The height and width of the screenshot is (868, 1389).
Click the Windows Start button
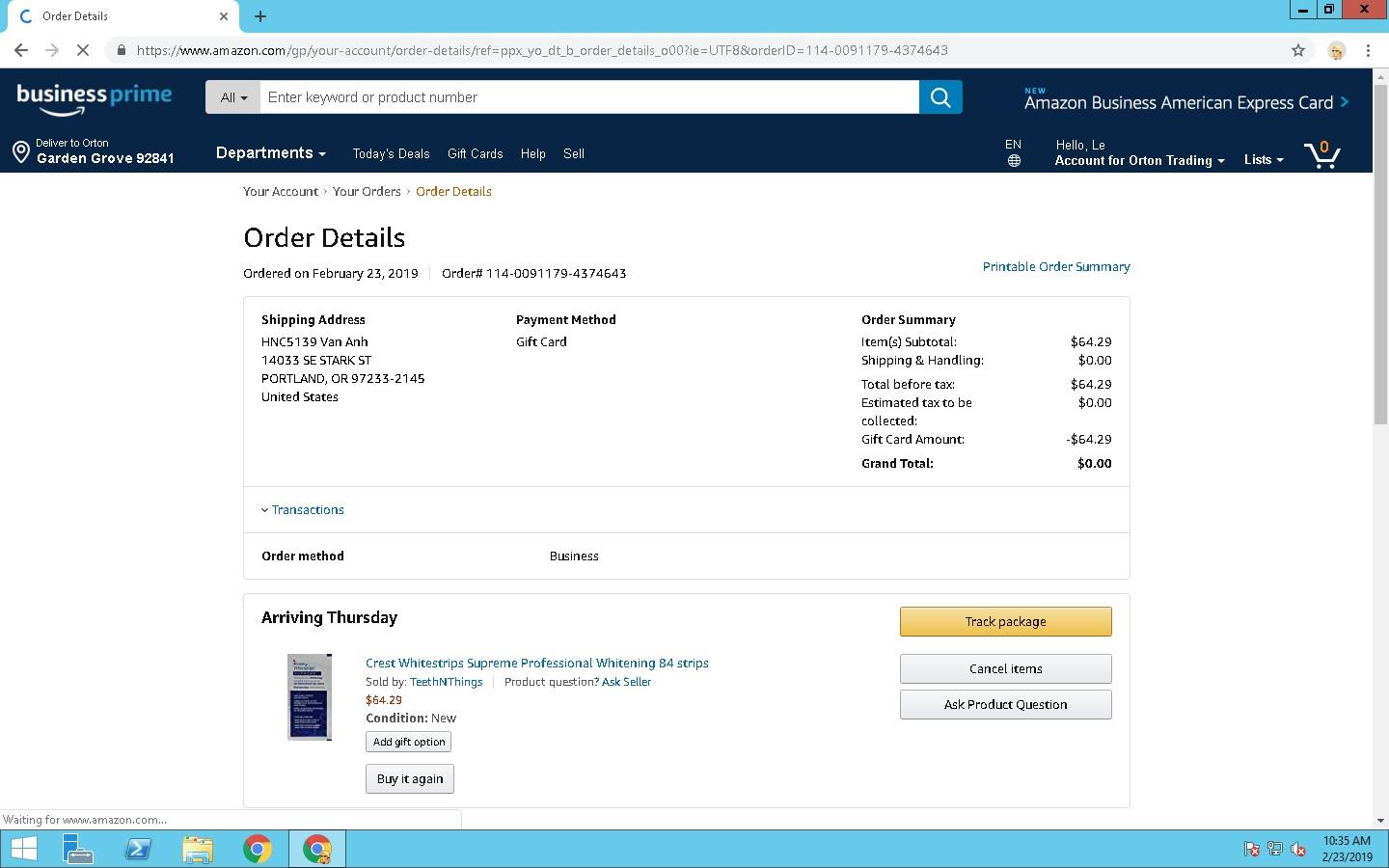pyautogui.click(x=23, y=849)
